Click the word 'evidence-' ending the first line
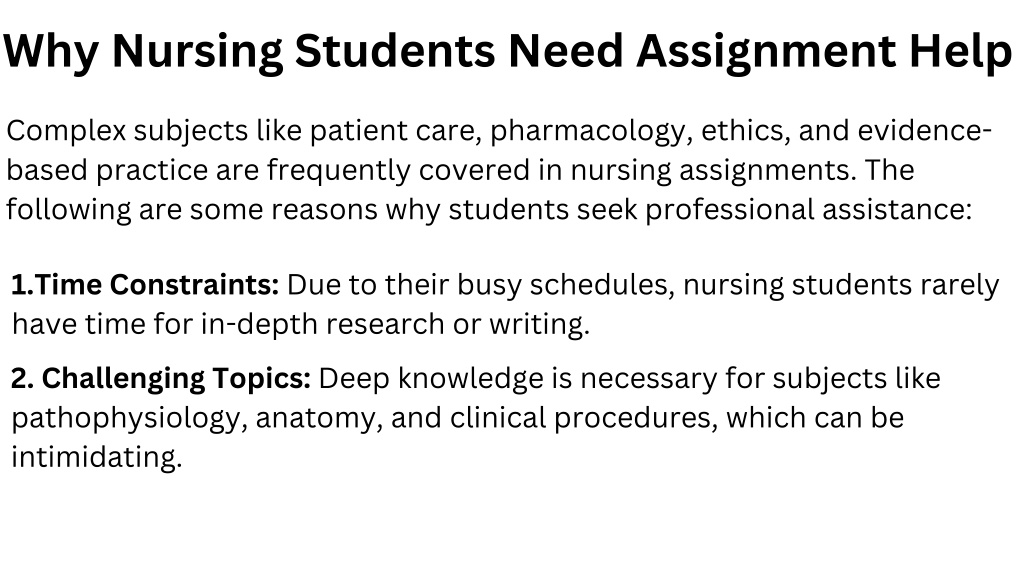This screenshot has height=576, width=1024. (x=925, y=131)
